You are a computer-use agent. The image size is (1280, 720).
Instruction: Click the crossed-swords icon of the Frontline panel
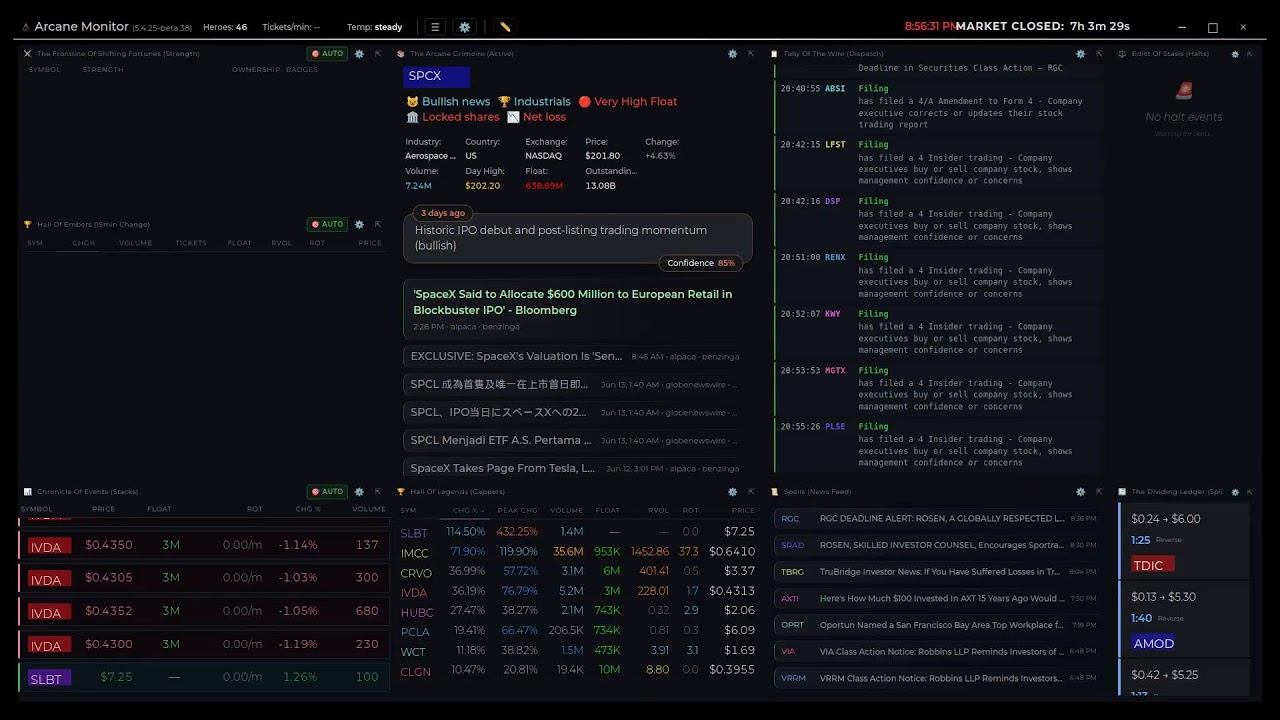point(27,54)
